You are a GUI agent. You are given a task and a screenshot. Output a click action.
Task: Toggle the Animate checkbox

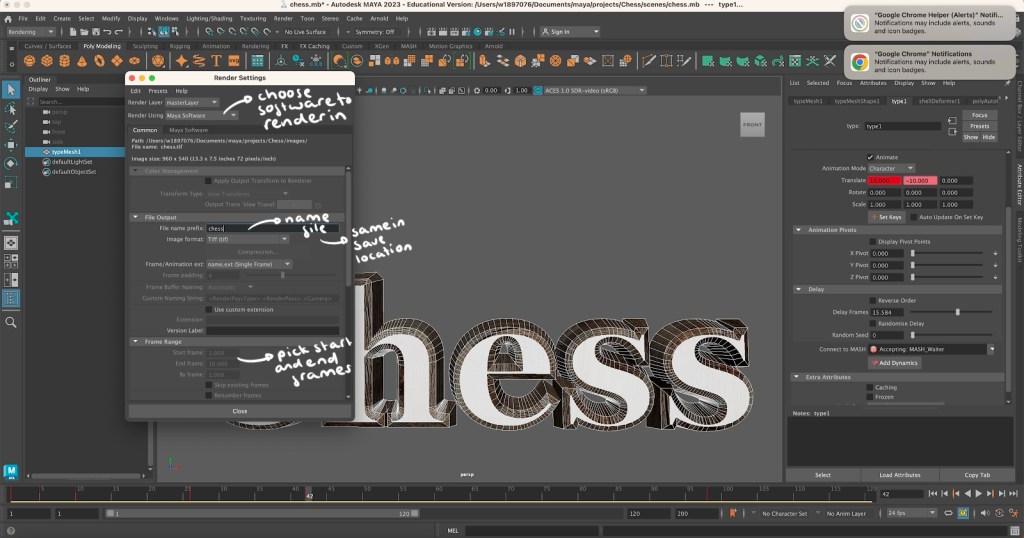(x=870, y=157)
